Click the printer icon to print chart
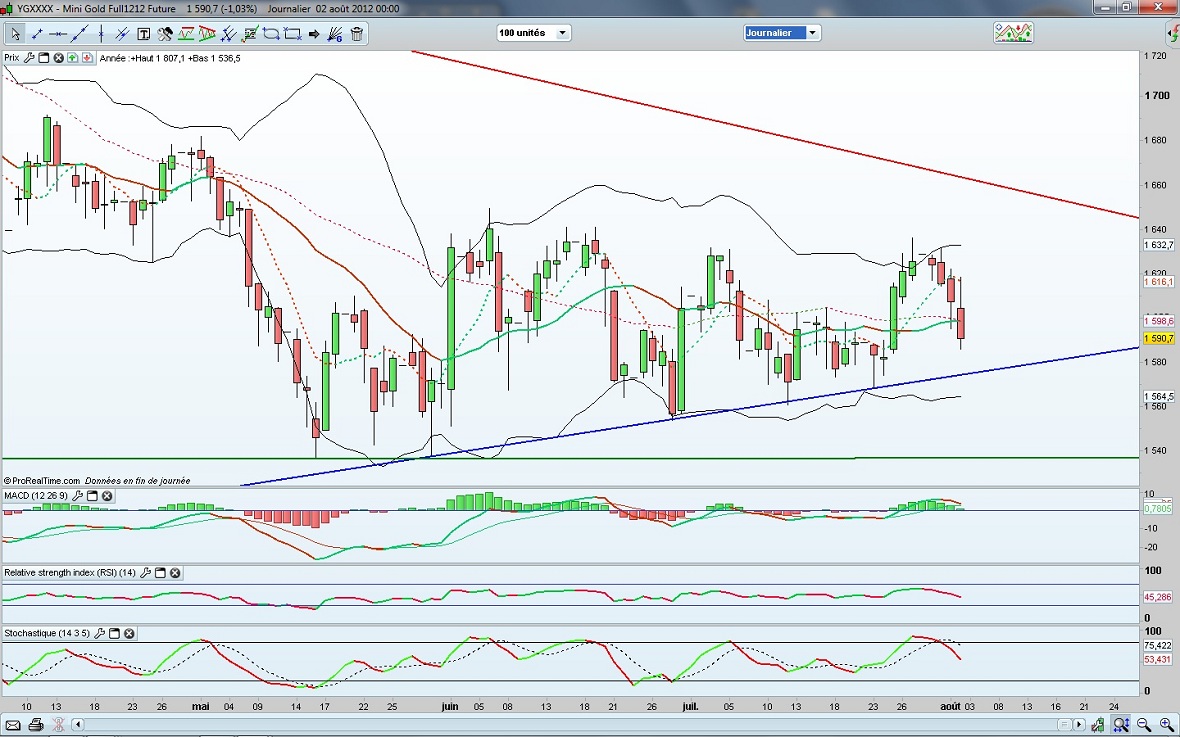This screenshot has width=1180, height=737. tap(36, 725)
